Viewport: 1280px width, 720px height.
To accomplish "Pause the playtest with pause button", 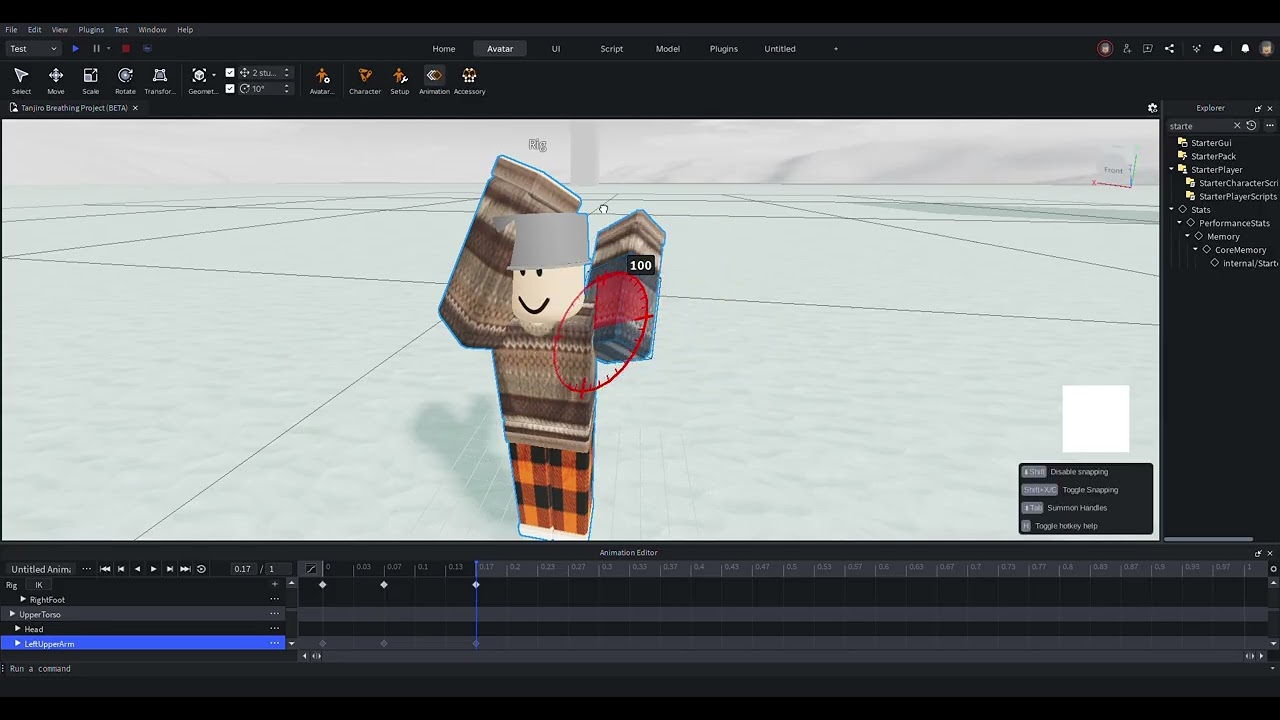I will [96, 48].
